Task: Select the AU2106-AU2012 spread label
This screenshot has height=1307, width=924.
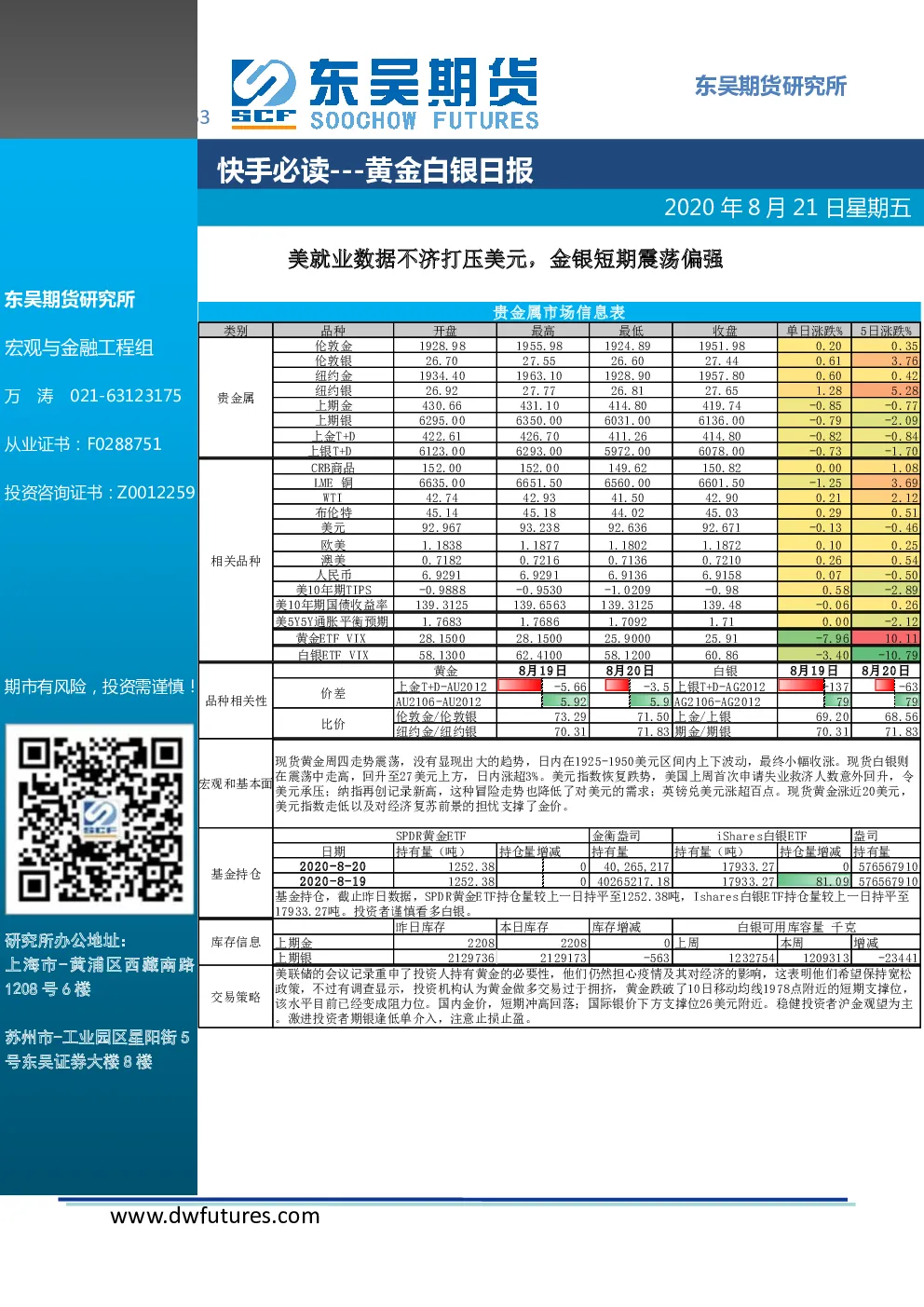Action: click(x=439, y=701)
